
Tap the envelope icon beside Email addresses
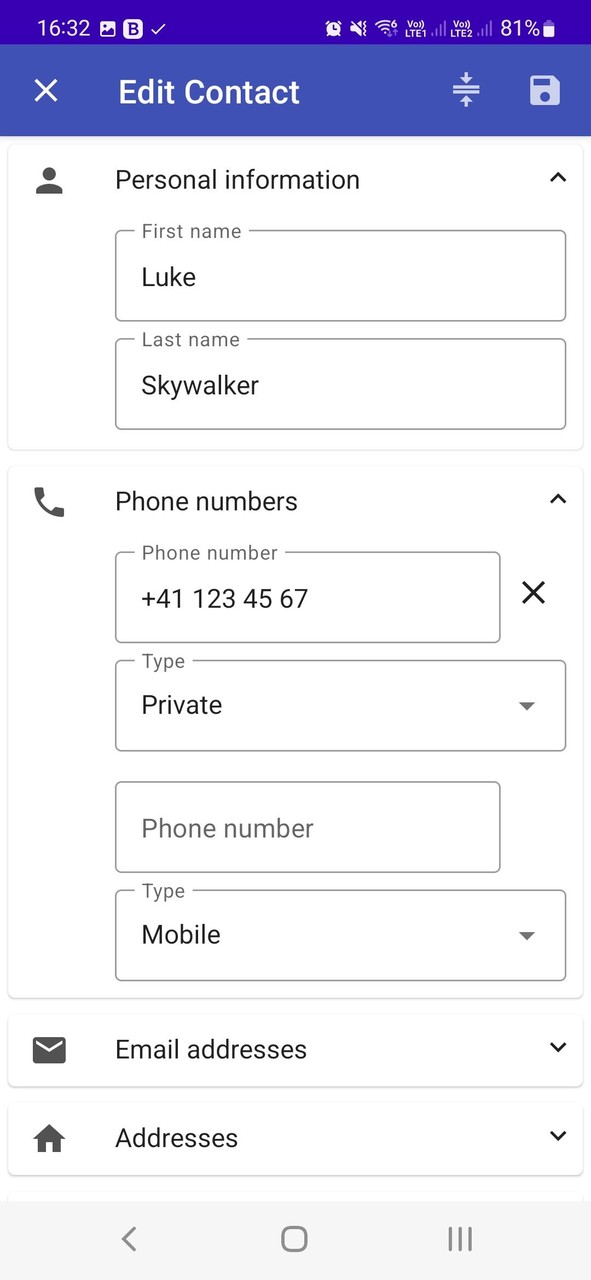coord(49,1049)
